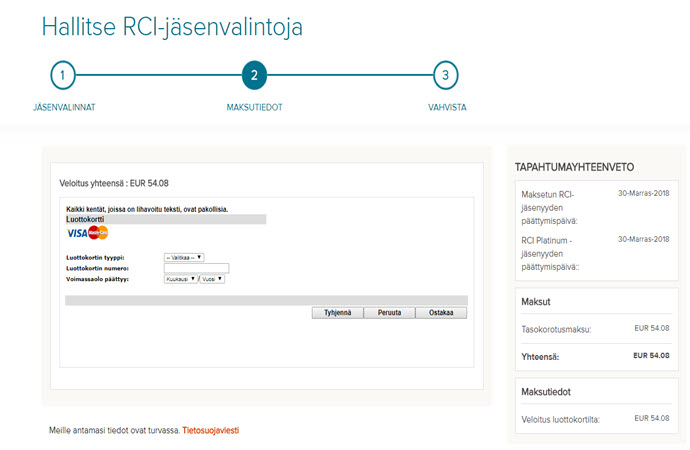
Task: Click the JÄSENVALINNAT step label
Action: click(64, 107)
